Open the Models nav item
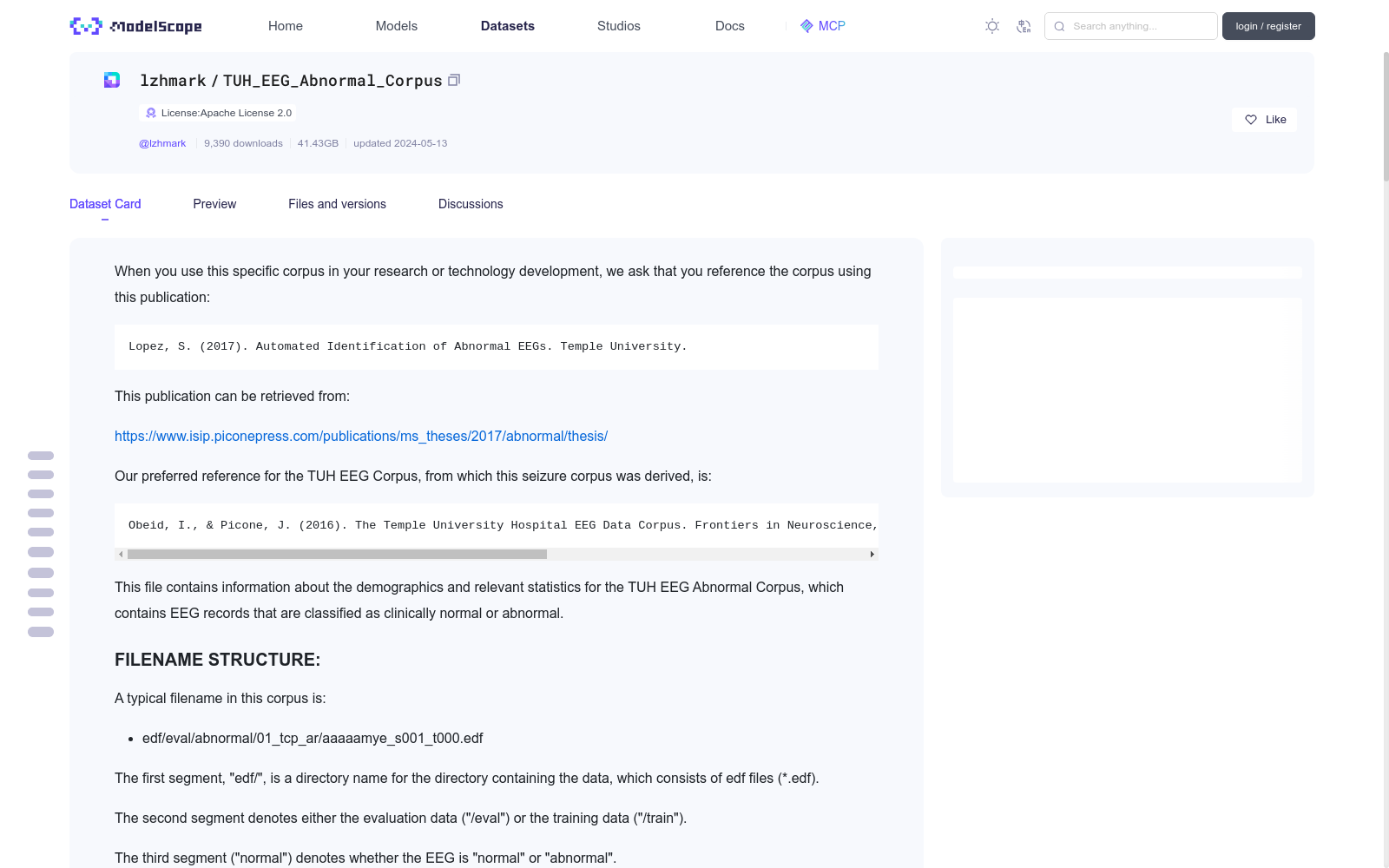This screenshot has width=1389, height=868. pyautogui.click(x=397, y=26)
